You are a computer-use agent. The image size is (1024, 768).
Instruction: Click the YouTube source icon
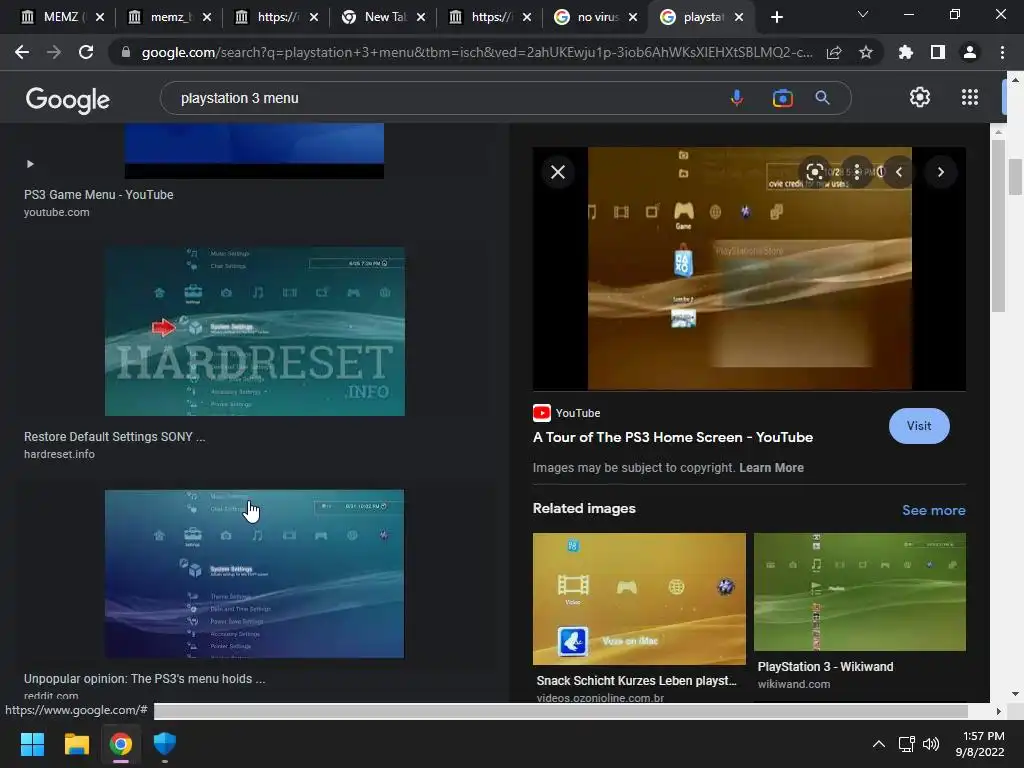click(541, 413)
